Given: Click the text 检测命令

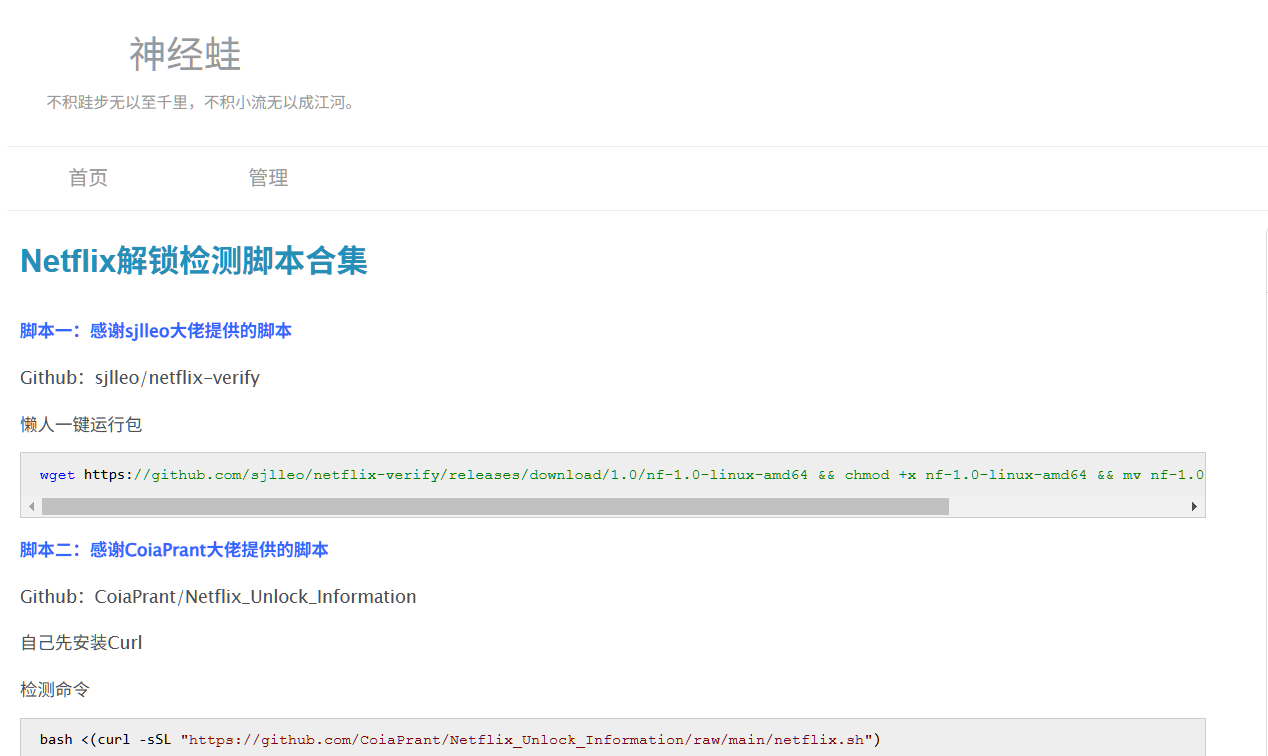Looking at the screenshot, I should pyautogui.click(x=55, y=690).
